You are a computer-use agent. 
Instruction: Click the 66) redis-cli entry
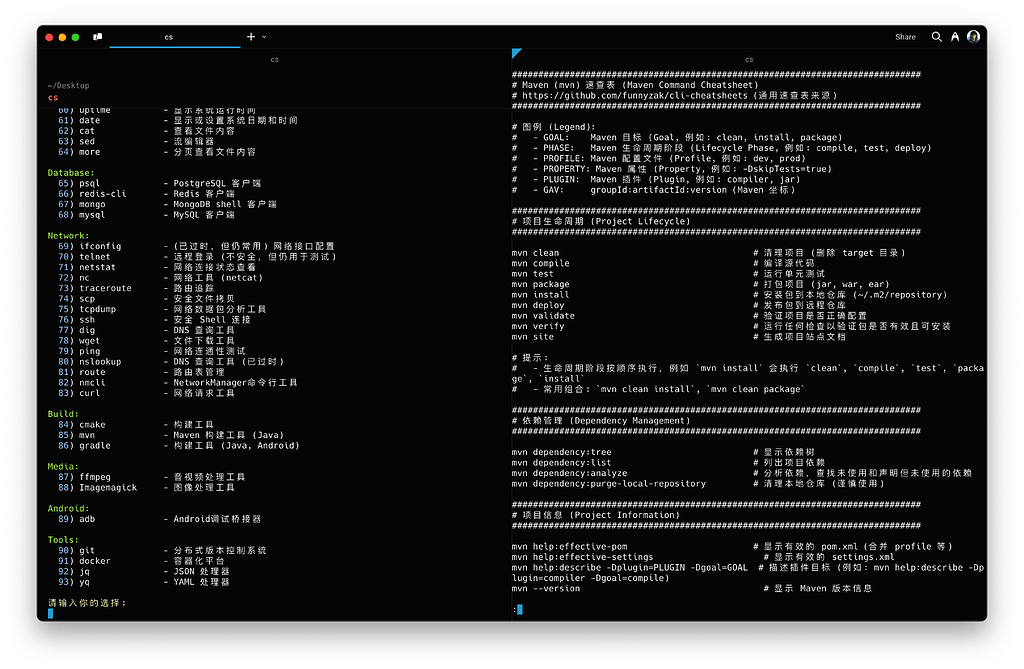(x=146, y=194)
